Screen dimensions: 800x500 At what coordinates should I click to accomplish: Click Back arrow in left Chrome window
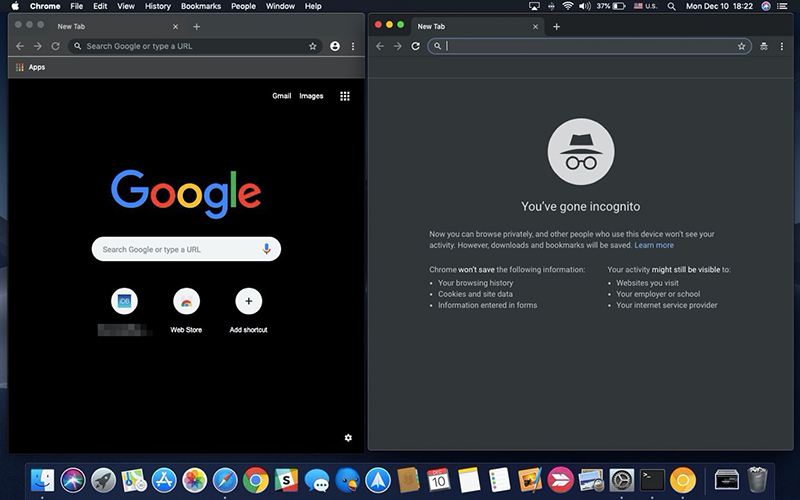coord(20,46)
